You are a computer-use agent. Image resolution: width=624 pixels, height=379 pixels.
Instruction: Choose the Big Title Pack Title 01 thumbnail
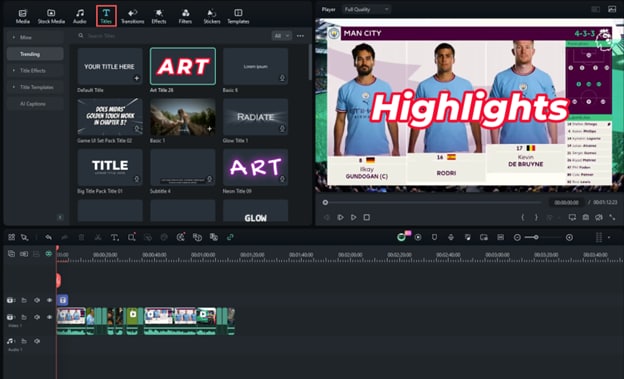coord(110,167)
